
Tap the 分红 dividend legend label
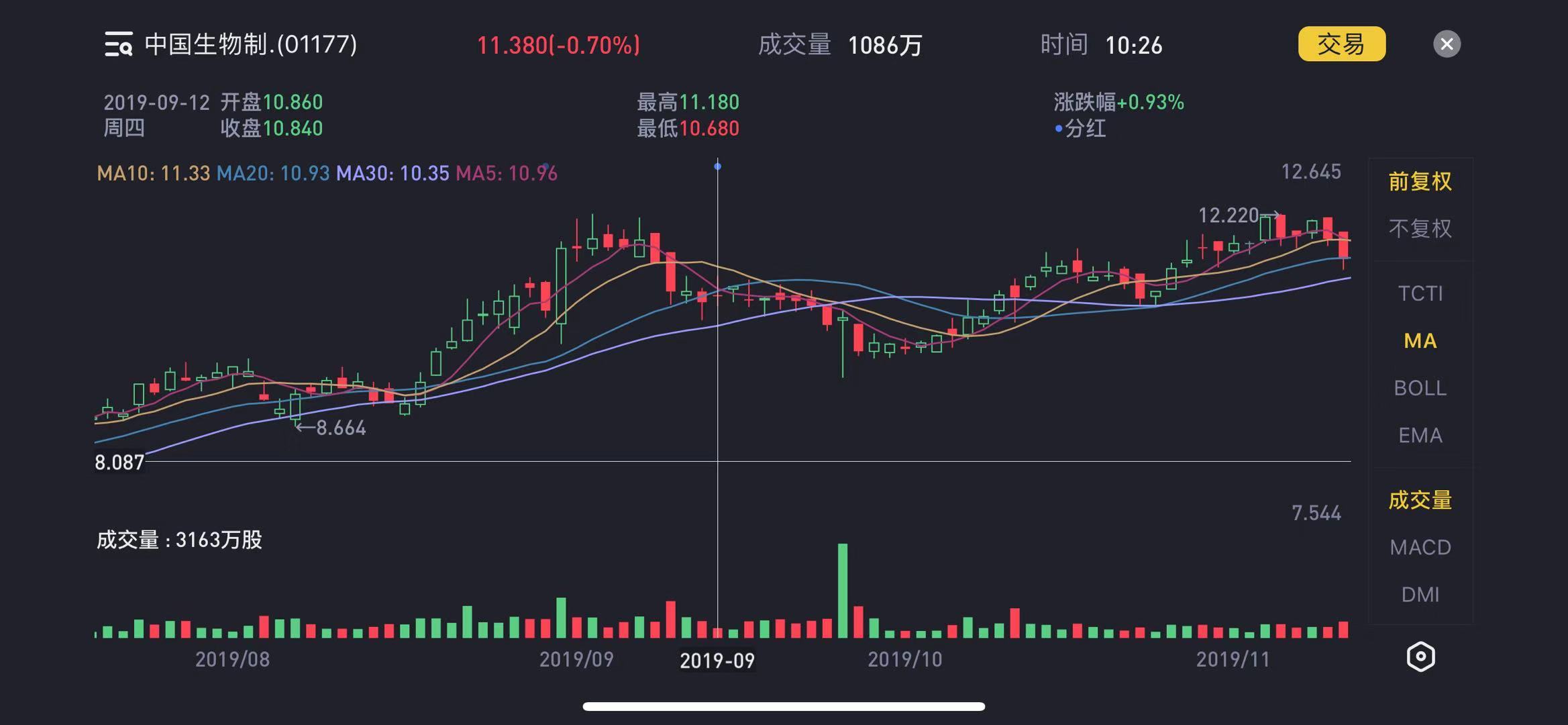click(1080, 128)
